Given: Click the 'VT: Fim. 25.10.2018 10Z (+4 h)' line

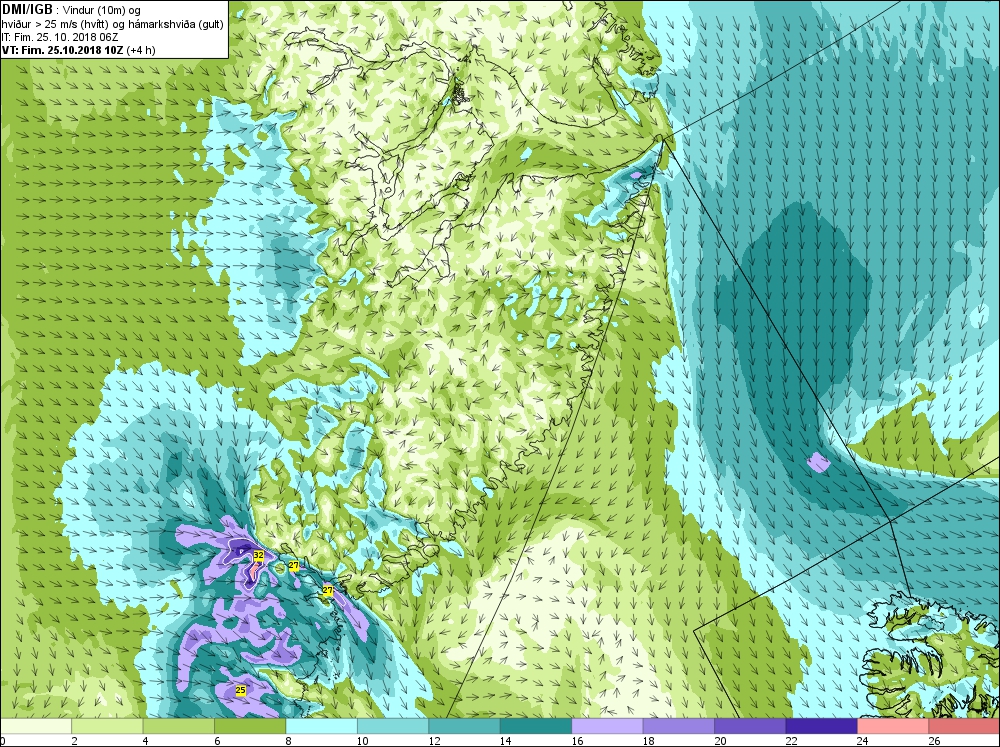Looking at the screenshot, I should (x=78, y=50).
